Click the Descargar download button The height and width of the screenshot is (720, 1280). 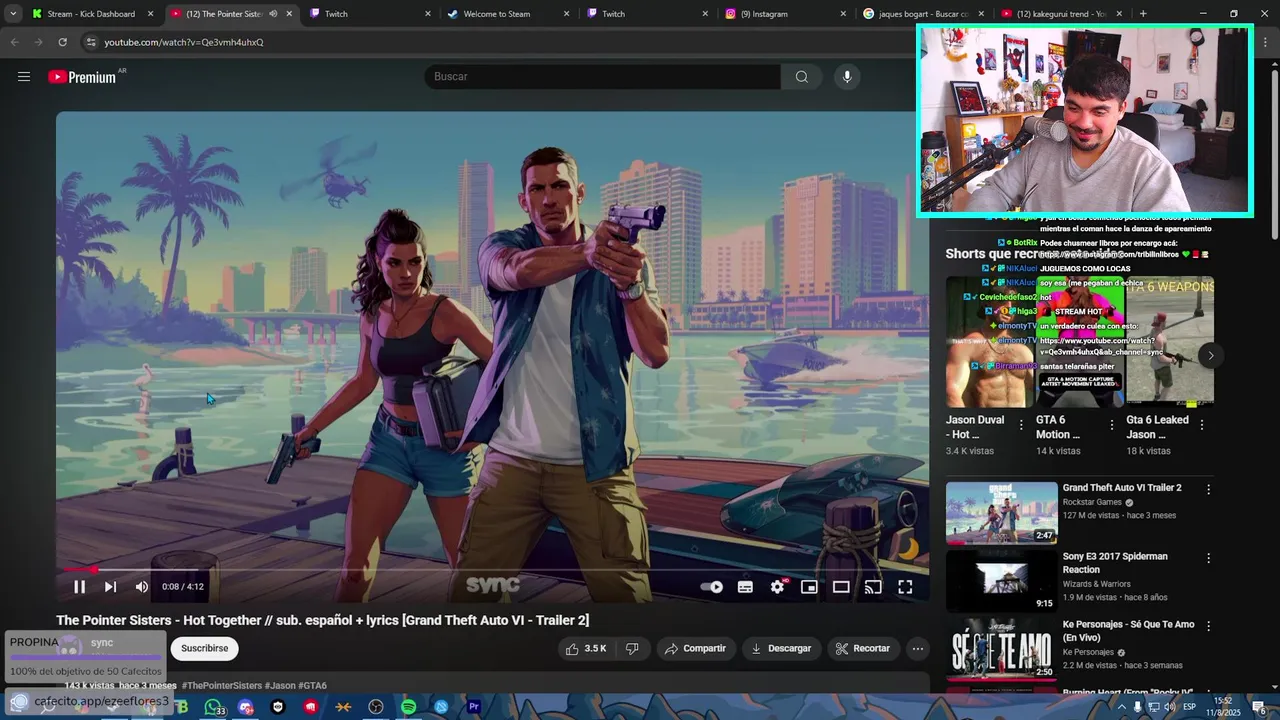[x=782, y=648]
